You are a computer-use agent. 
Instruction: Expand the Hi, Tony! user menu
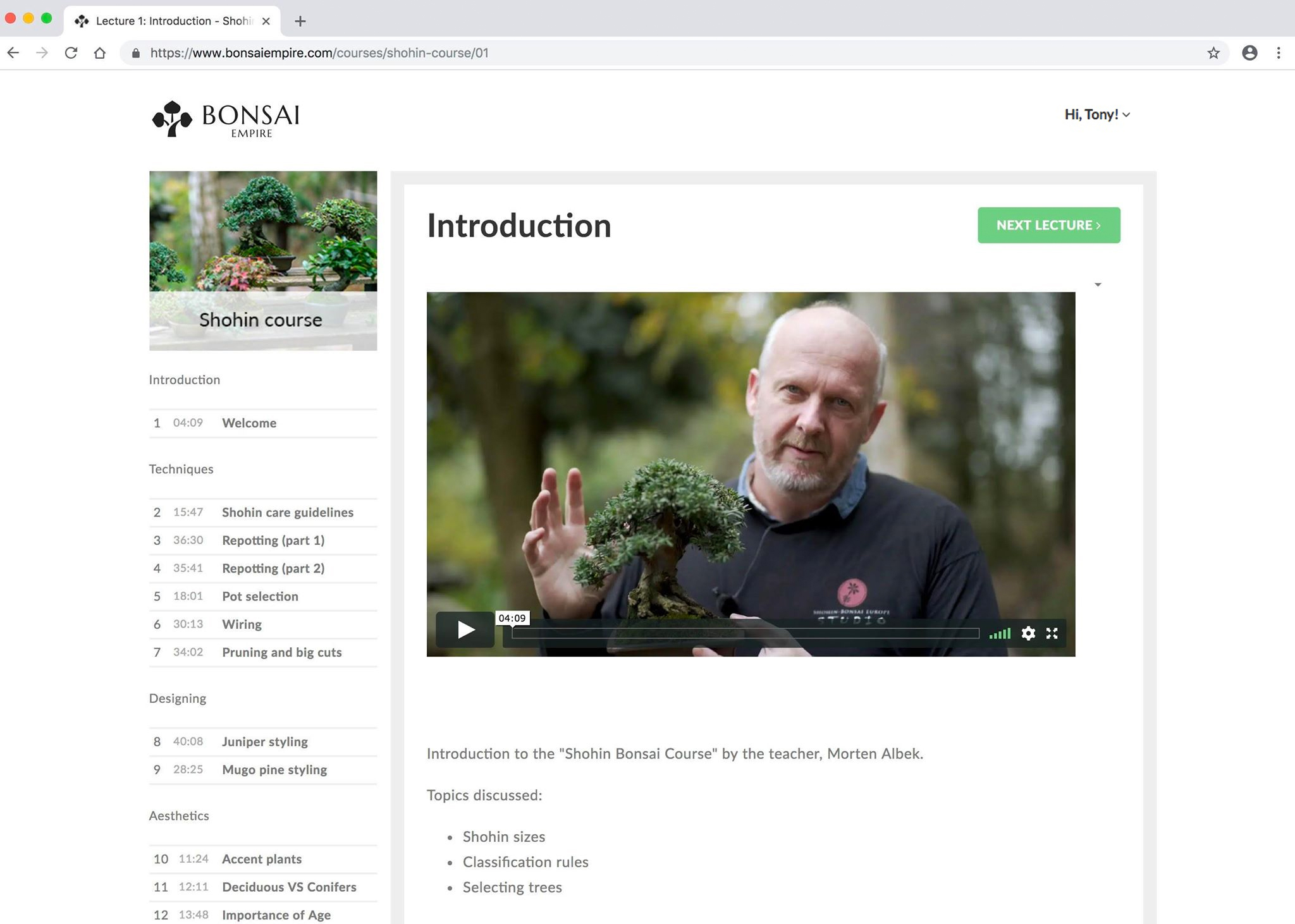1096,114
